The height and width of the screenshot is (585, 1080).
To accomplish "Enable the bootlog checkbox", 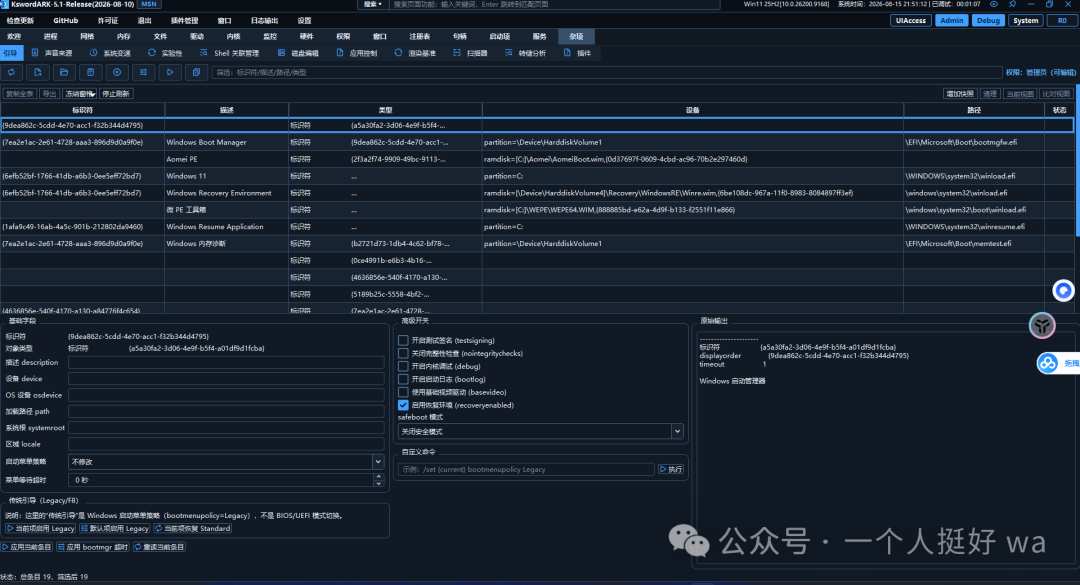I will tap(403, 379).
